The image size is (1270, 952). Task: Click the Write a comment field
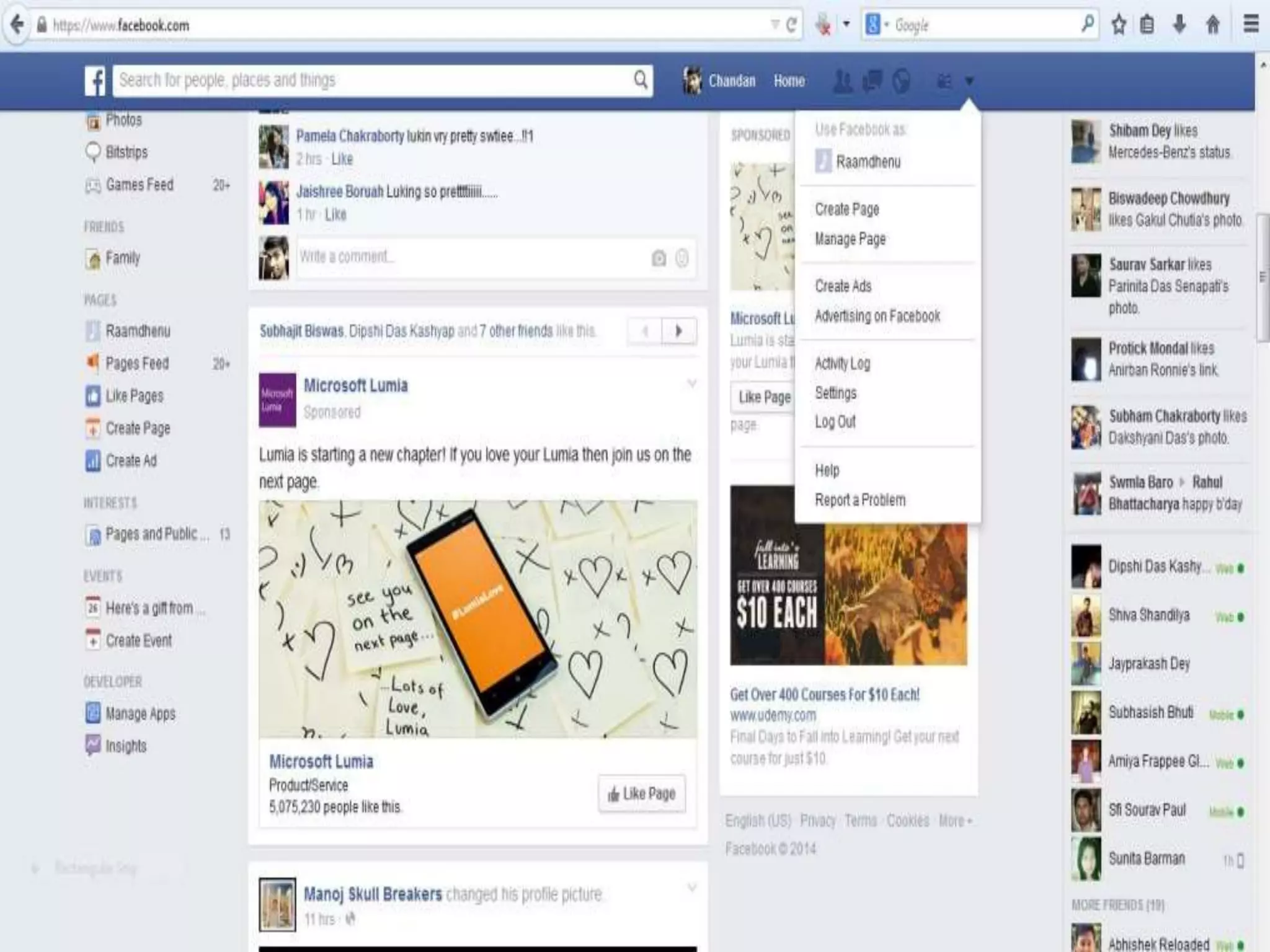pyautogui.click(x=471, y=257)
